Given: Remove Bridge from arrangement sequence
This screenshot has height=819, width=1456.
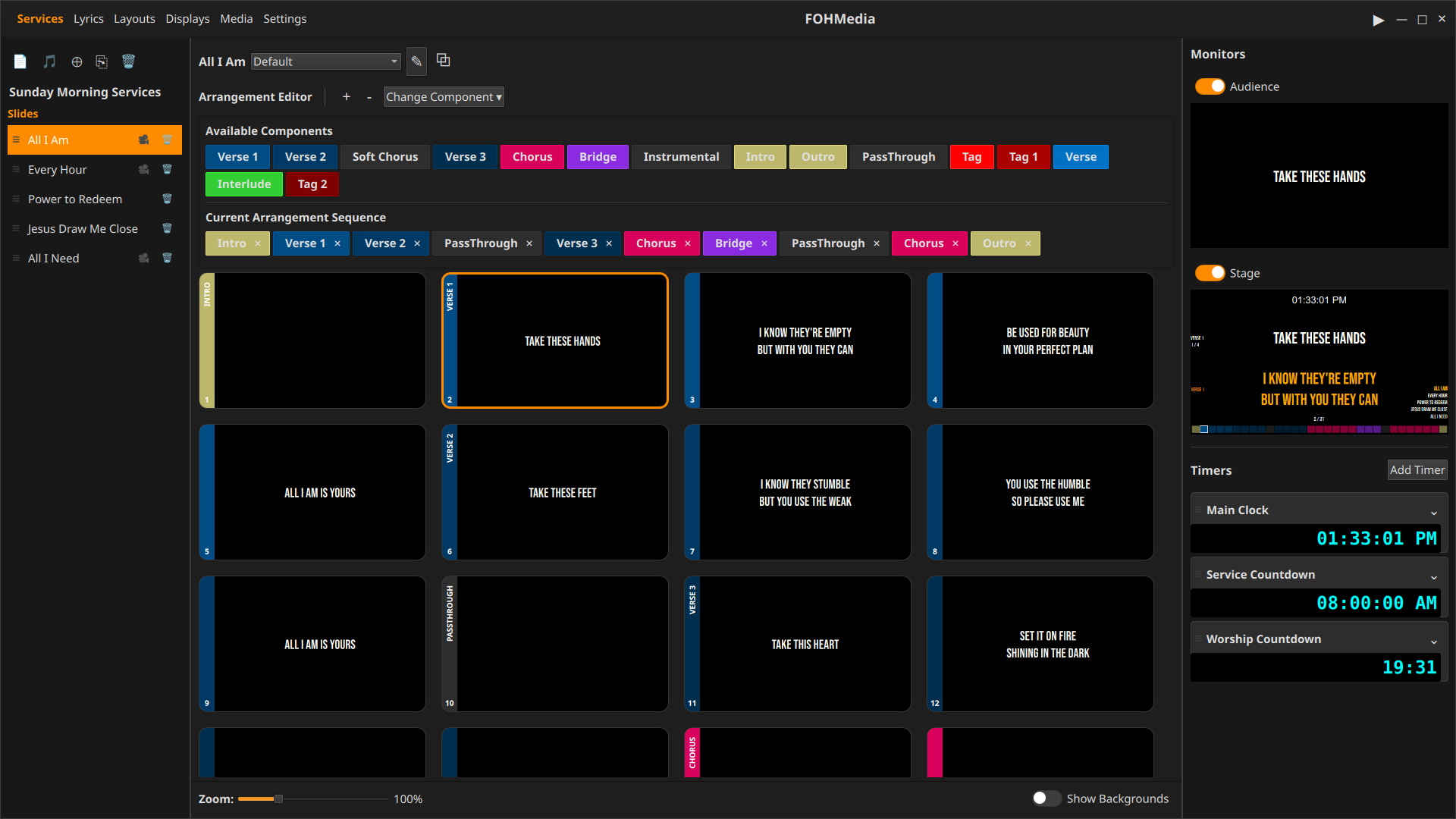Looking at the screenshot, I should tap(764, 243).
